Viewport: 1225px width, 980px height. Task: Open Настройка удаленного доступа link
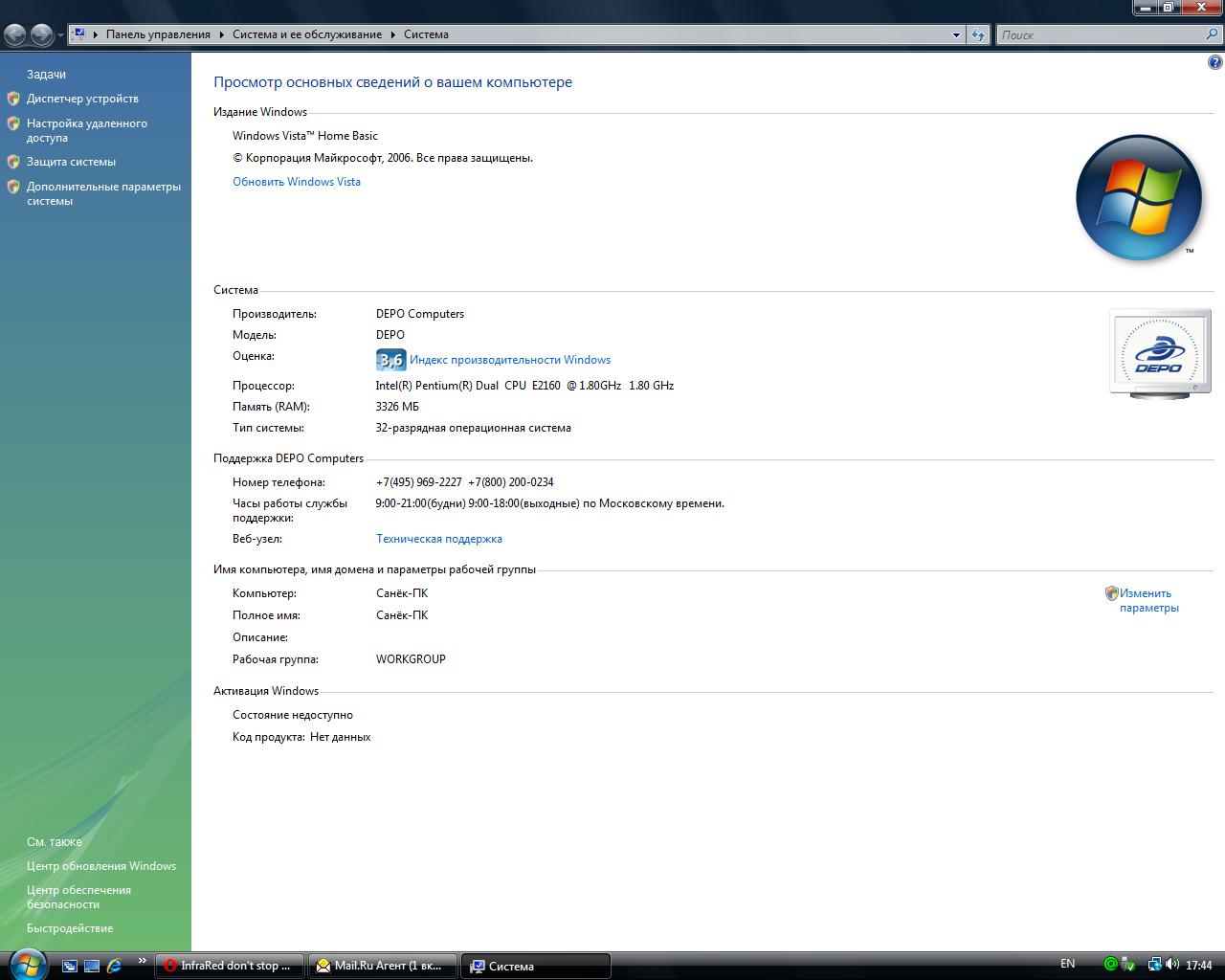(x=87, y=130)
